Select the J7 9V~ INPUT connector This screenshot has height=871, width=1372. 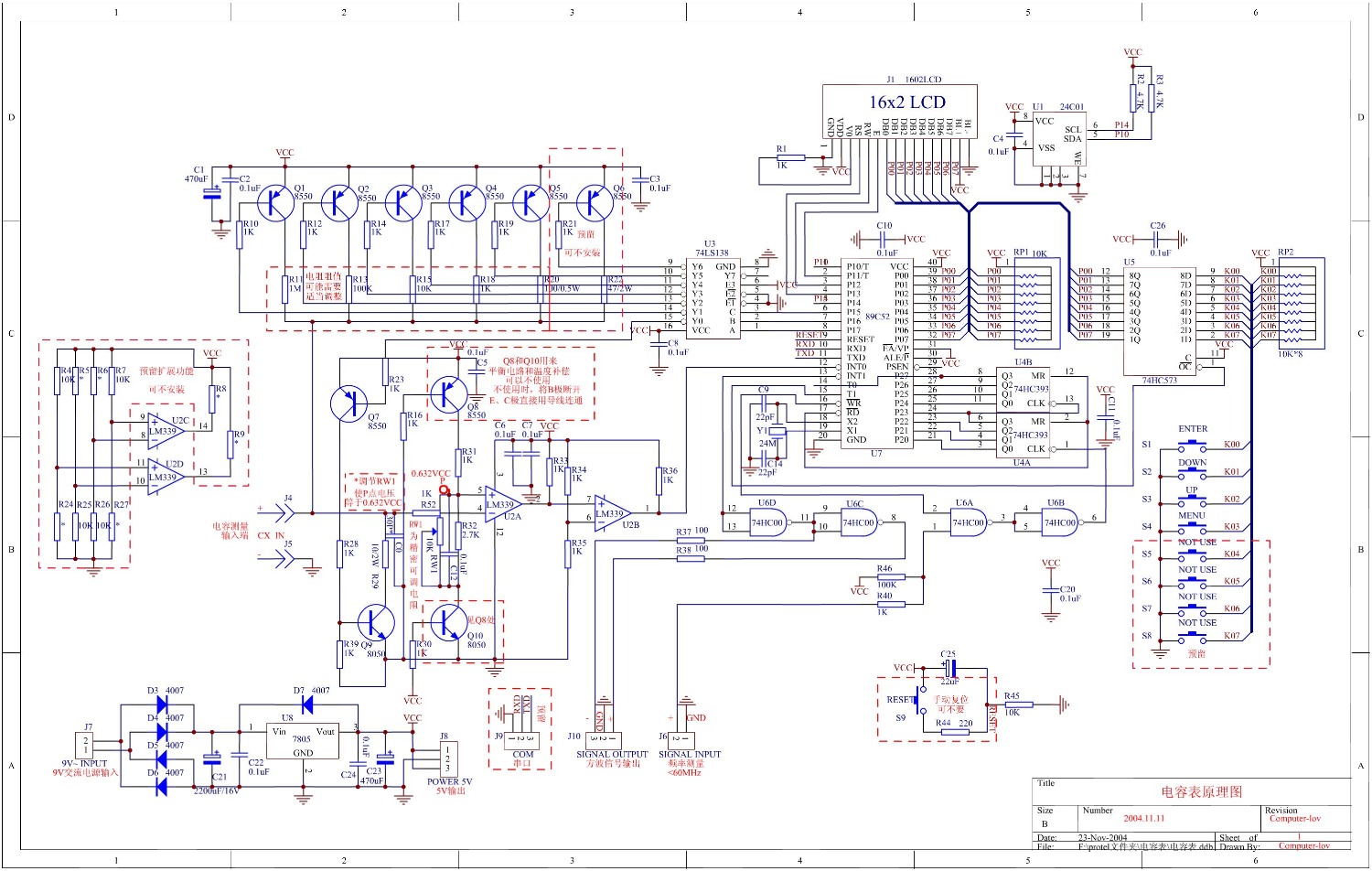(x=86, y=746)
